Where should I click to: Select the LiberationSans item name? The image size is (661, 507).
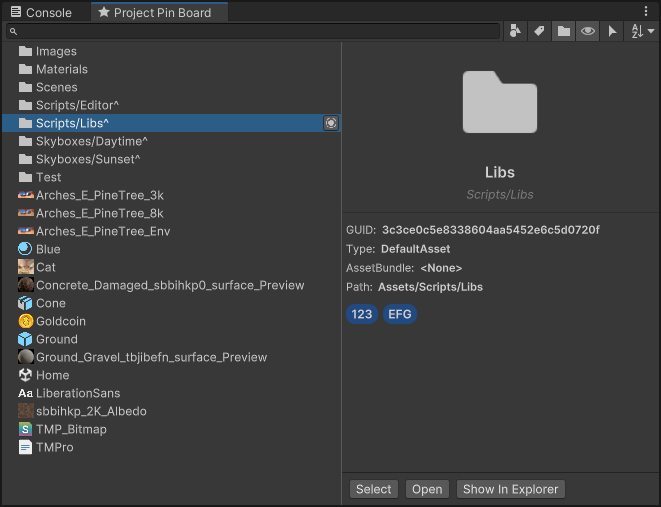[78, 393]
